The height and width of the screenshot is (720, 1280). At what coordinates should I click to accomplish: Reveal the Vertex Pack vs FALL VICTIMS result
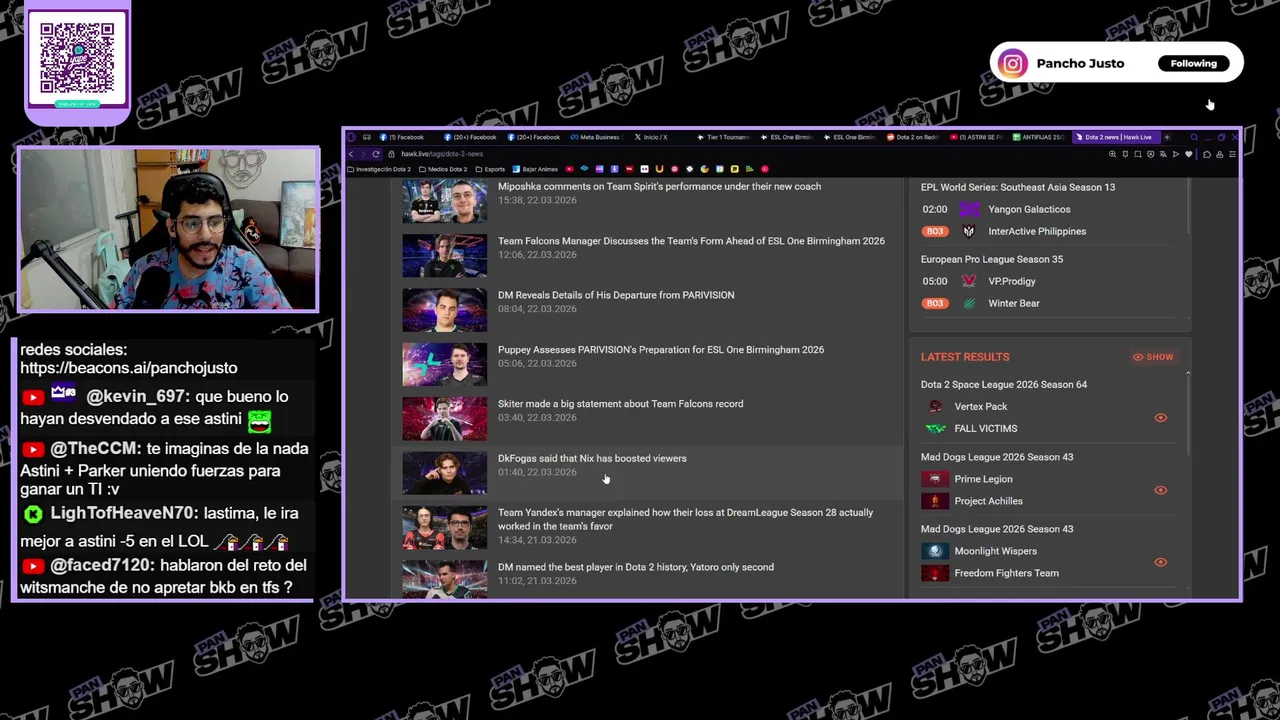(x=1161, y=418)
